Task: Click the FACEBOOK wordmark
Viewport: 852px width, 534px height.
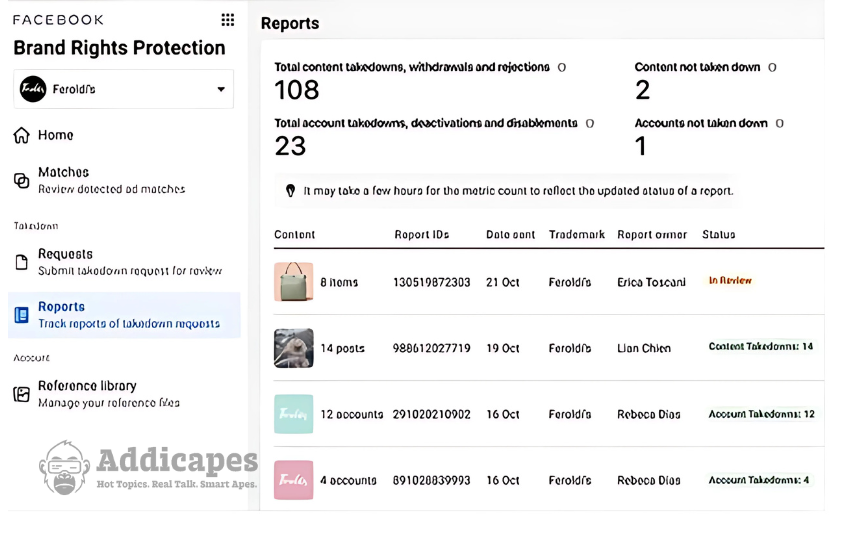Action: pyautogui.click(x=58, y=20)
